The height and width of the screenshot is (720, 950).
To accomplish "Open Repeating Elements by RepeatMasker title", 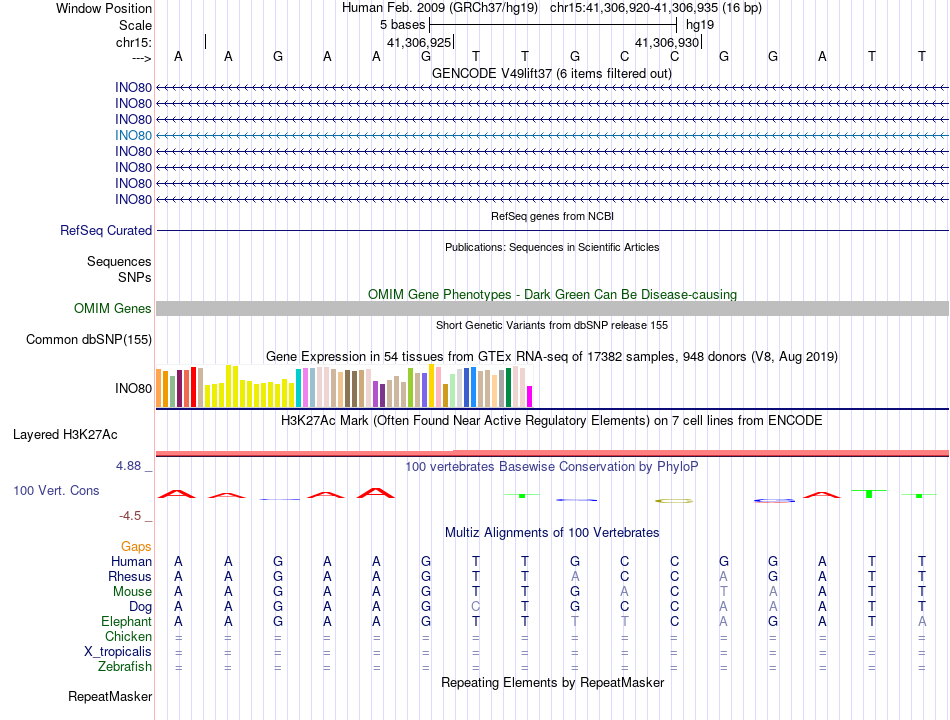I will (552, 682).
